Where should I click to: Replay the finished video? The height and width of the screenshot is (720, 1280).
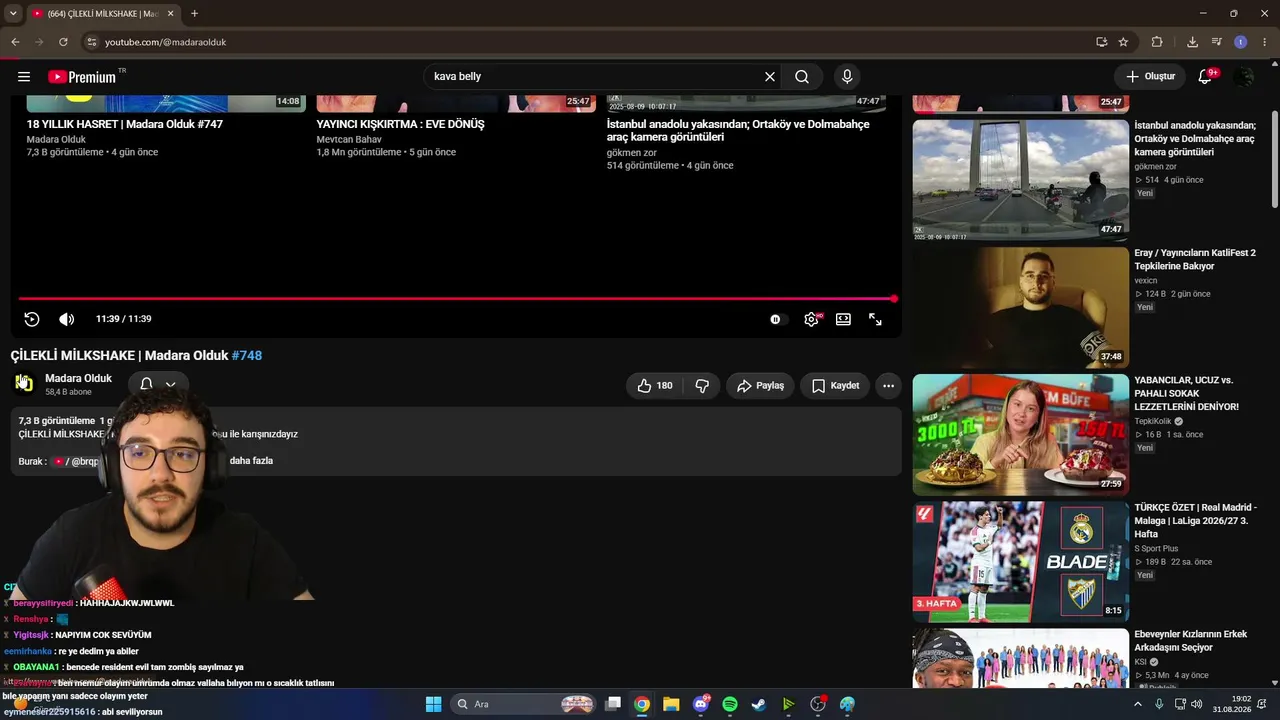[32, 319]
